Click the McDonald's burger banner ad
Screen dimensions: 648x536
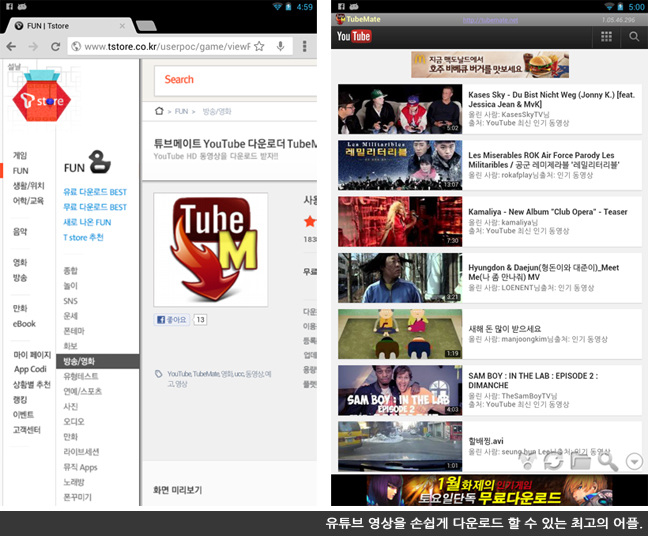[490, 65]
